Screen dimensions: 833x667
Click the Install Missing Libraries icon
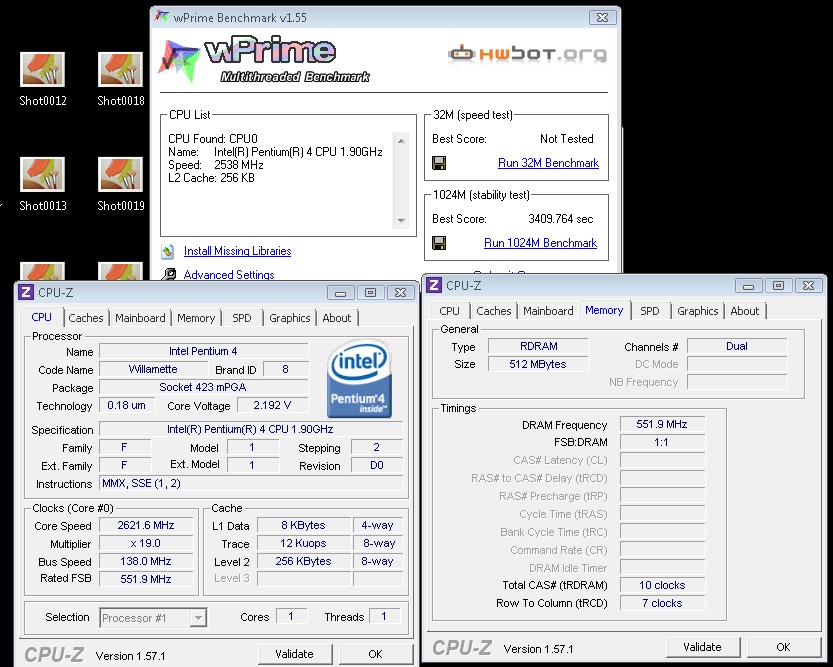click(168, 251)
